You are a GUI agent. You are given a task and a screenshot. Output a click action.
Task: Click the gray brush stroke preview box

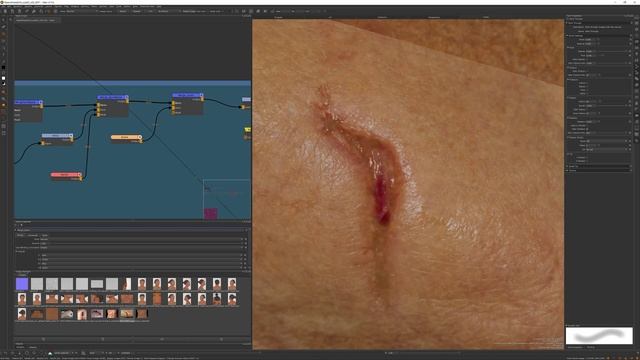[x=599, y=336]
